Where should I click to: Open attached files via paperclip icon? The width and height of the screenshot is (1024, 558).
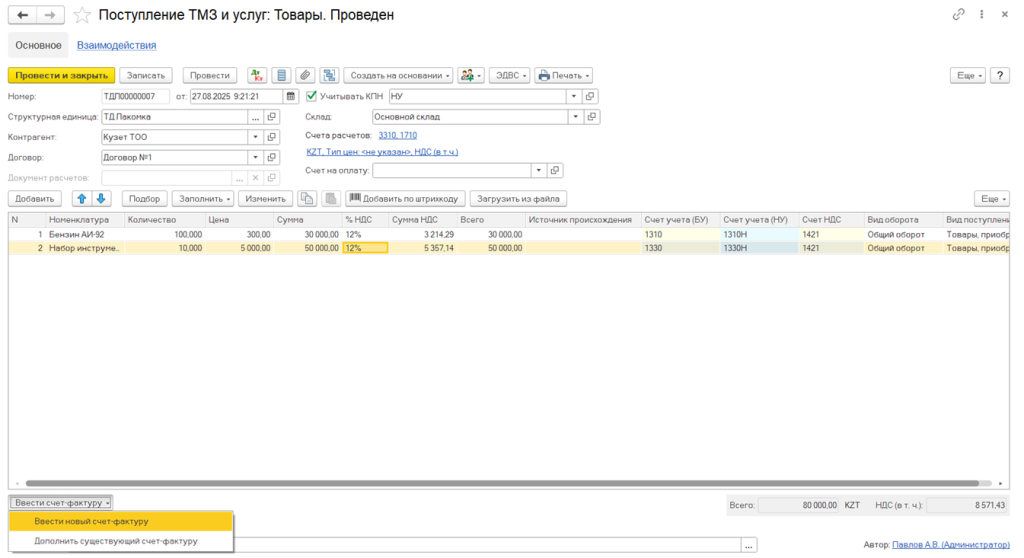(x=305, y=75)
